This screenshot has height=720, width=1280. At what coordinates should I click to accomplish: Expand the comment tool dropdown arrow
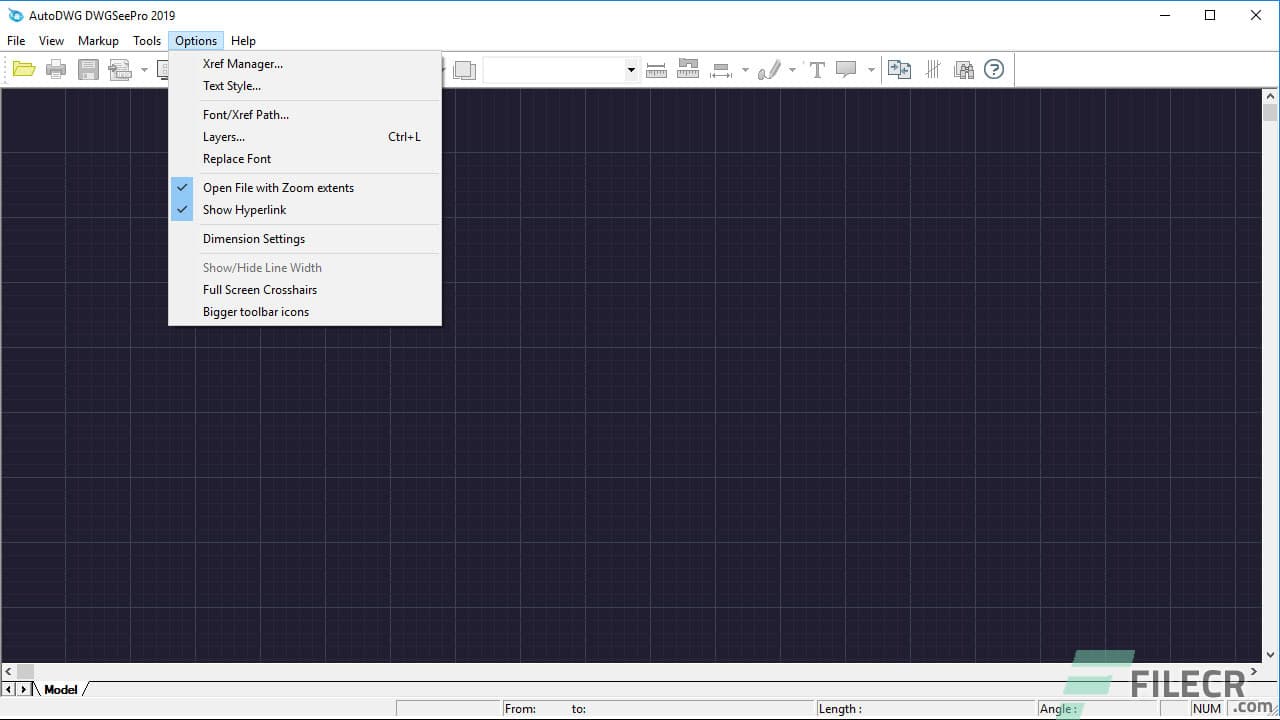pos(871,70)
